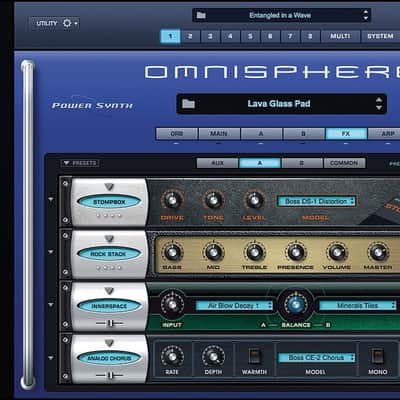Open the Air Blow Decay 1 dropdown
The image size is (400, 400).
point(234,305)
